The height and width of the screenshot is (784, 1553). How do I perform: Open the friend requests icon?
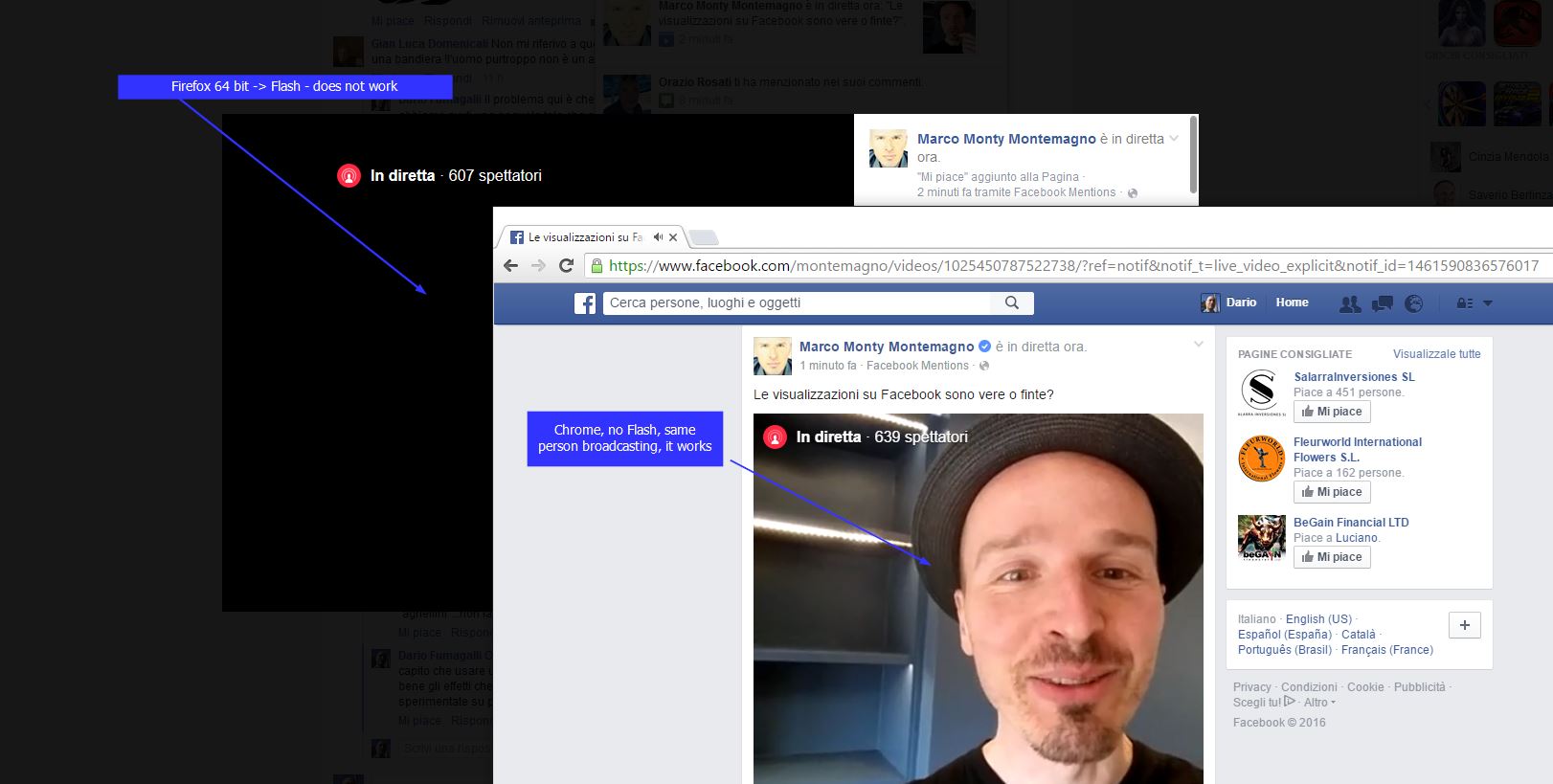(1350, 303)
